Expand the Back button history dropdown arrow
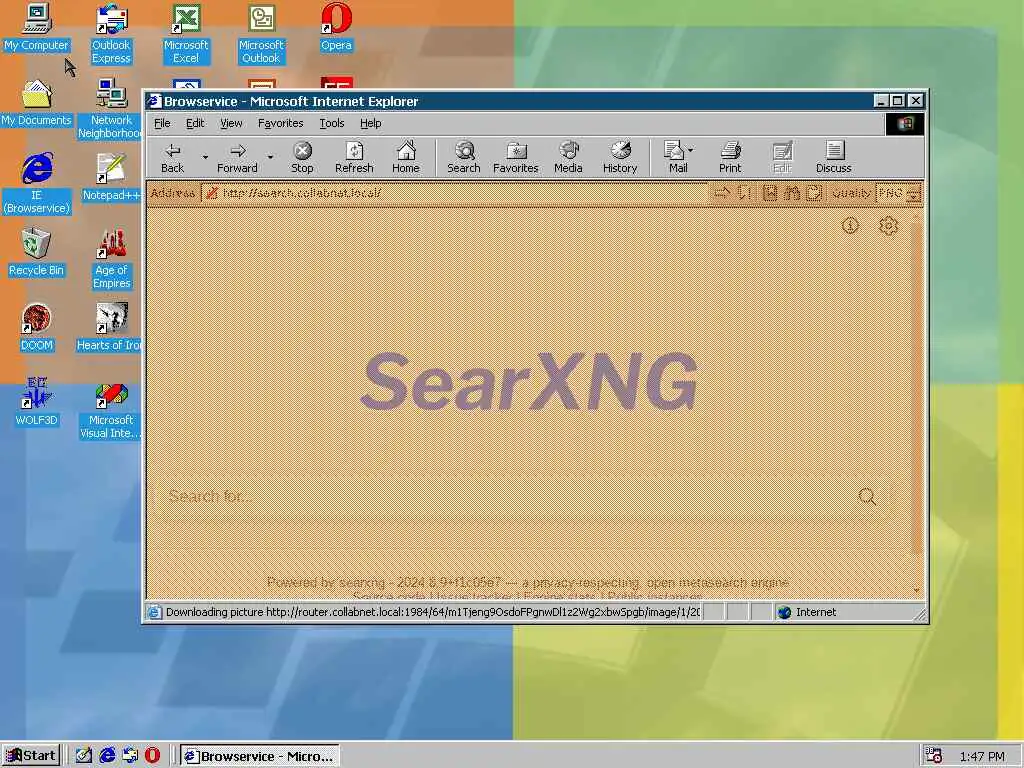 pos(205,157)
